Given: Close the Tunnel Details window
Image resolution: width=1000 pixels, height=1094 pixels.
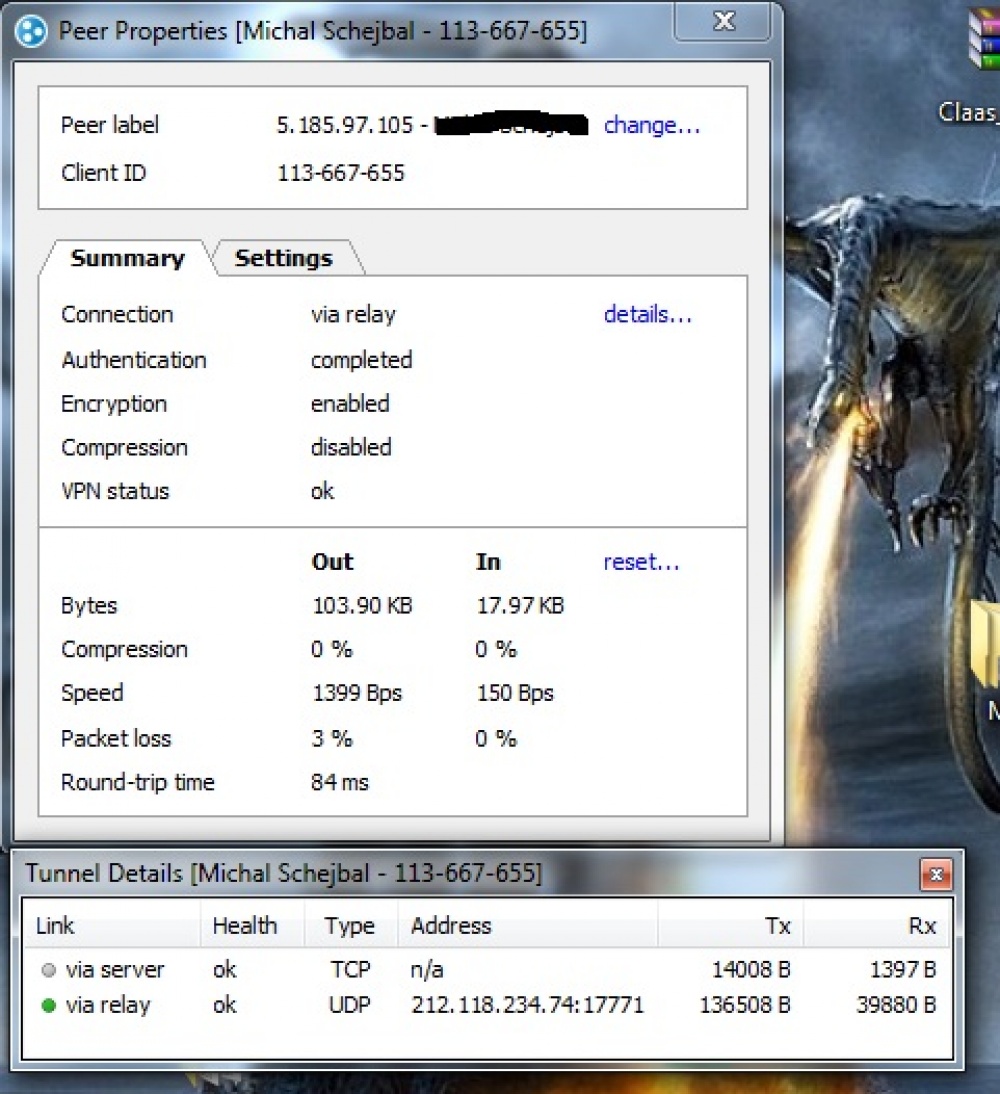Looking at the screenshot, I should [936, 874].
